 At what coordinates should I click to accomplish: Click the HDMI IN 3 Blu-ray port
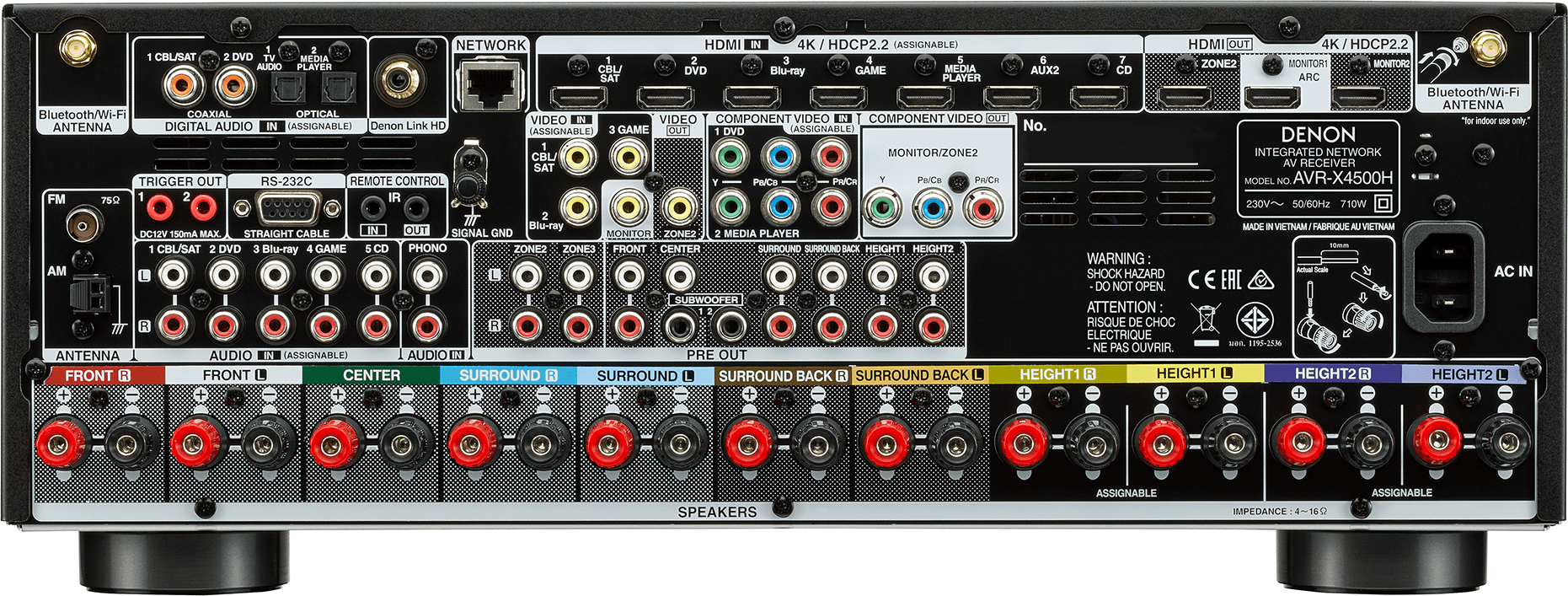coord(752,98)
